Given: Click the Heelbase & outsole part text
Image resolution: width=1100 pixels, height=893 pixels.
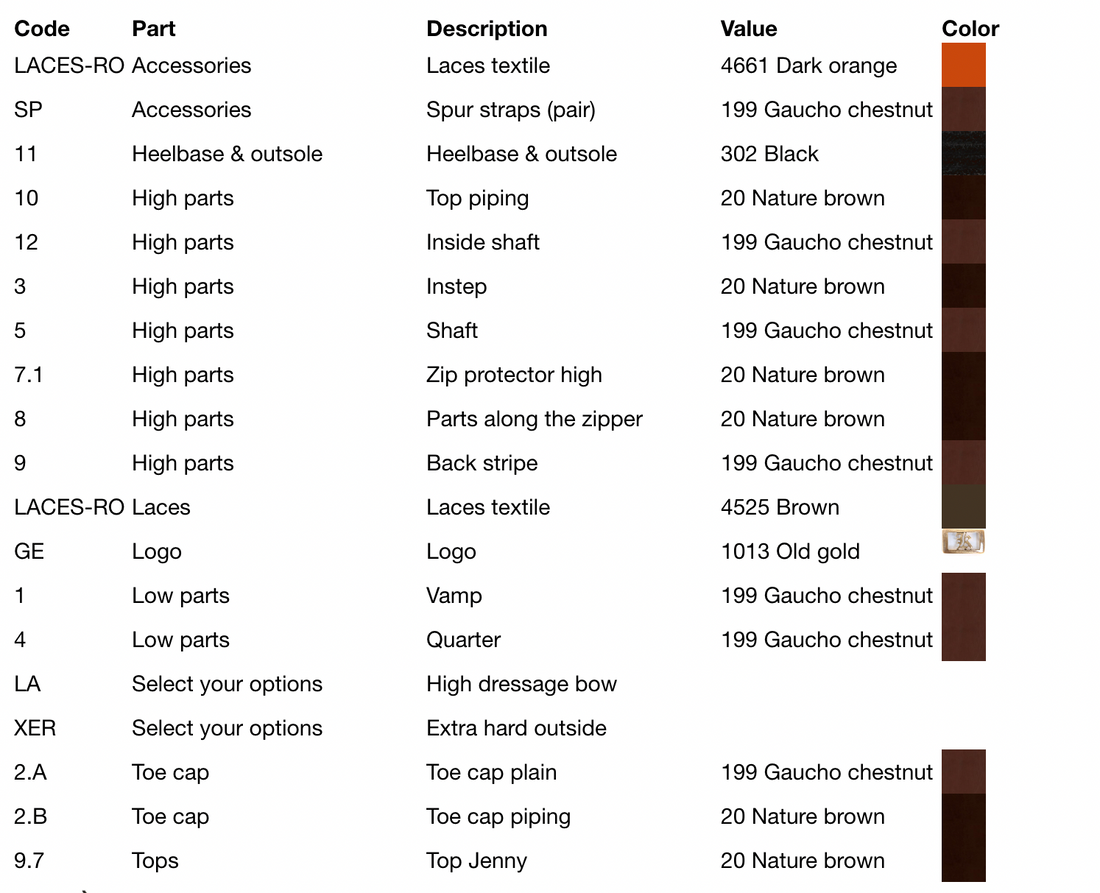Looking at the screenshot, I should coord(227,154).
